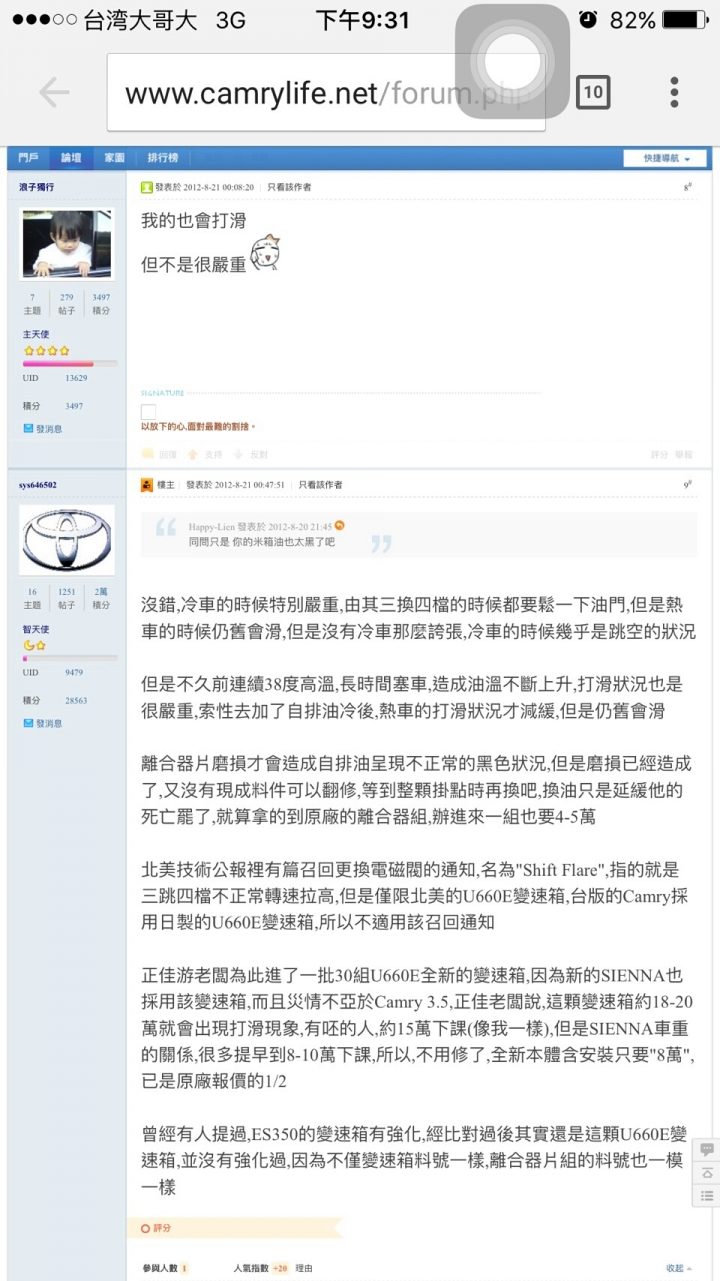Viewport: 720px width, 1281px height.
Task: Send message to sys646502 via 發消息
Action: (x=43, y=723)
